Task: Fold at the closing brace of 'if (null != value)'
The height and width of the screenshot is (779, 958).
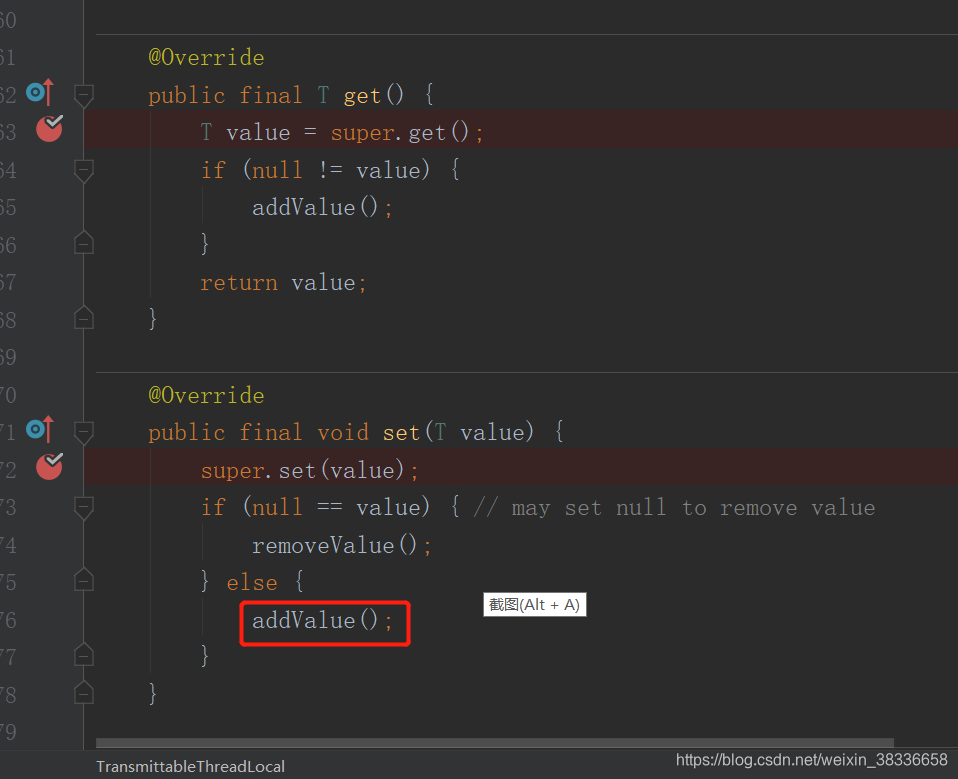Action: [x=84, y=243]
